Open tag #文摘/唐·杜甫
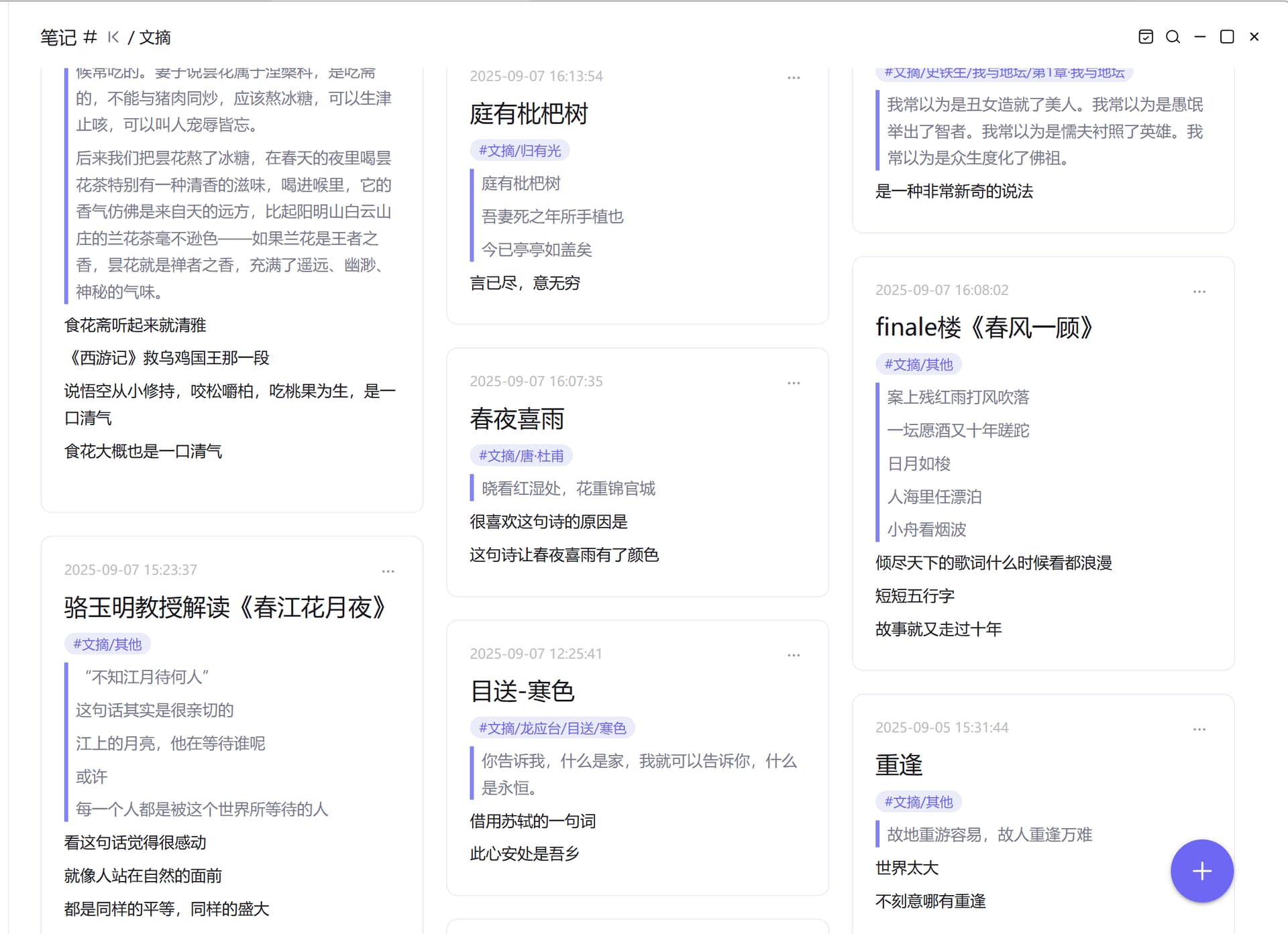The image size is (1288, 934). (x=521, y=456)
